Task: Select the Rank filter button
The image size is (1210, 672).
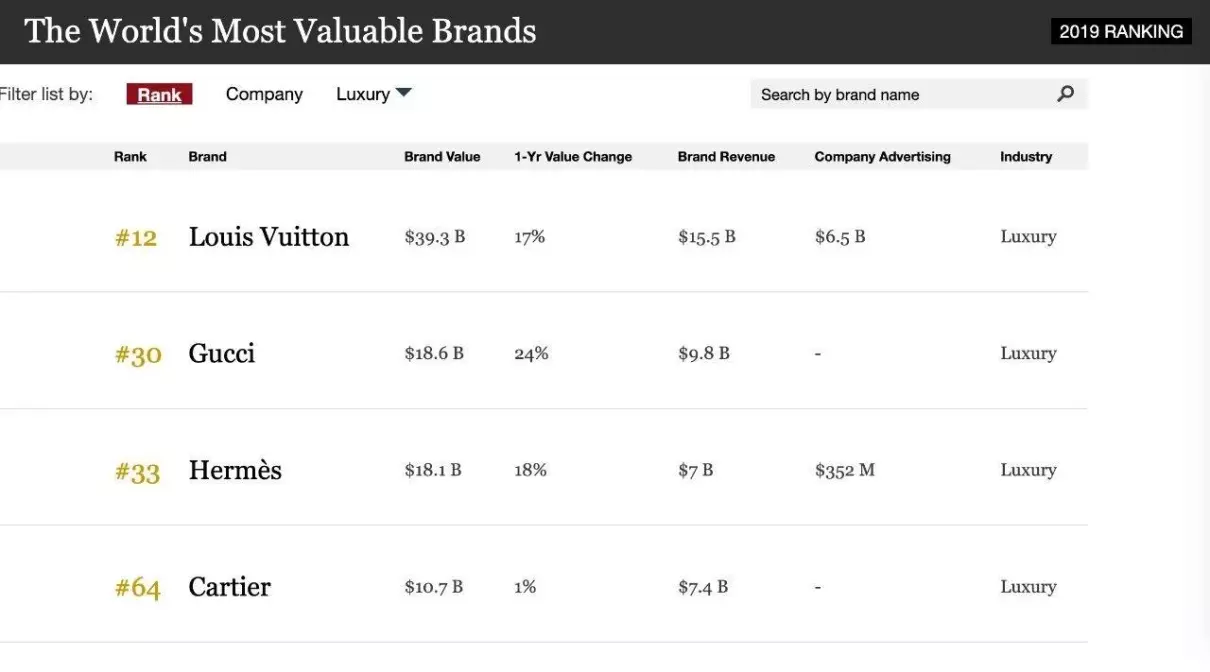Action: [159, 94]
